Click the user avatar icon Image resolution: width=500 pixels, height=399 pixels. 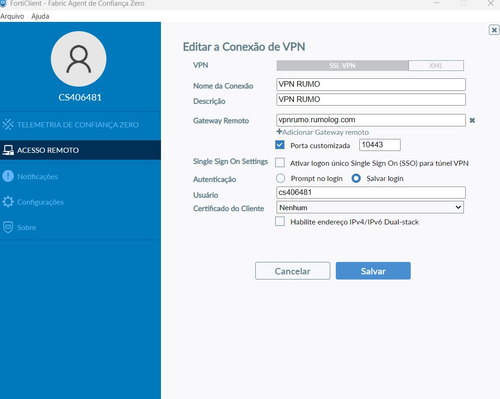coord(79,59)
